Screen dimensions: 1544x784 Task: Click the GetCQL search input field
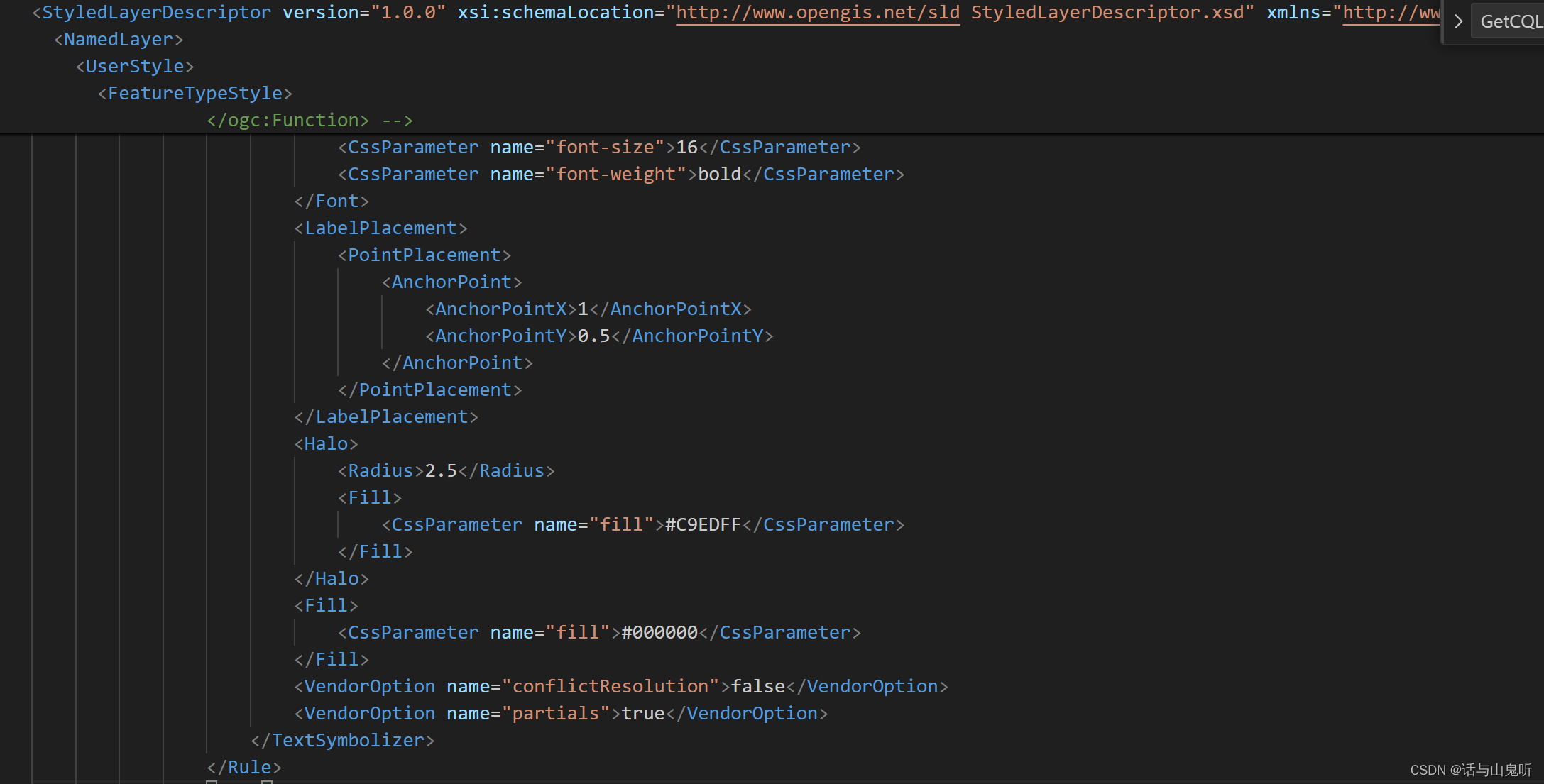1510,22
